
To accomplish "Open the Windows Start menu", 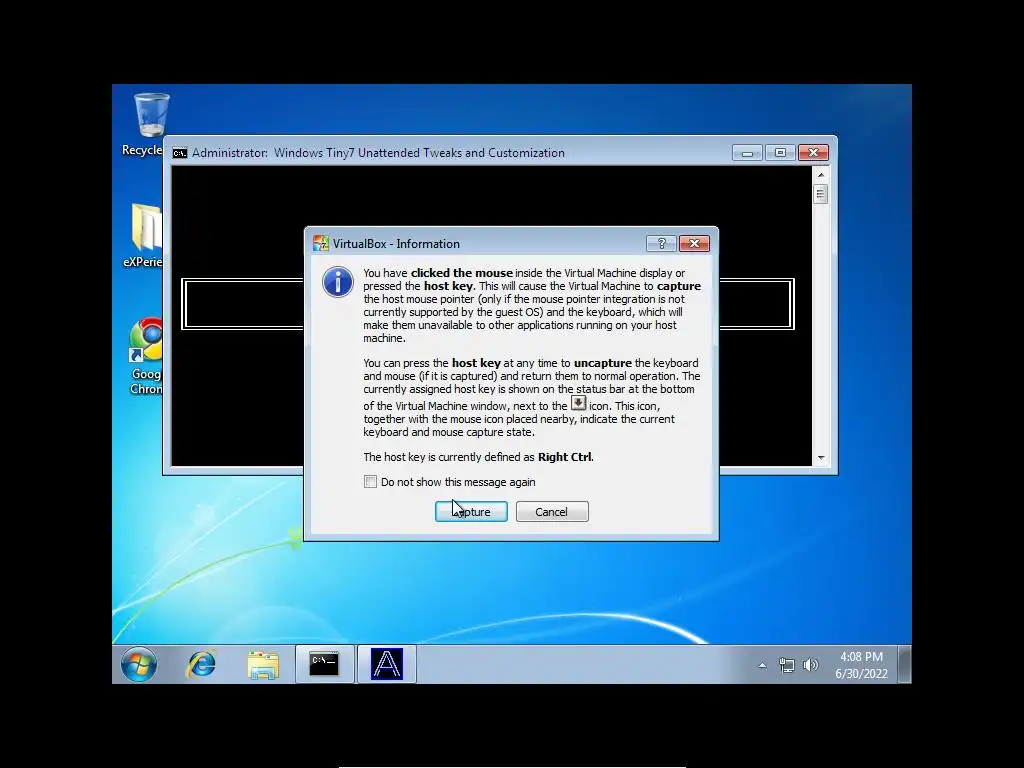I will [138, 665].
